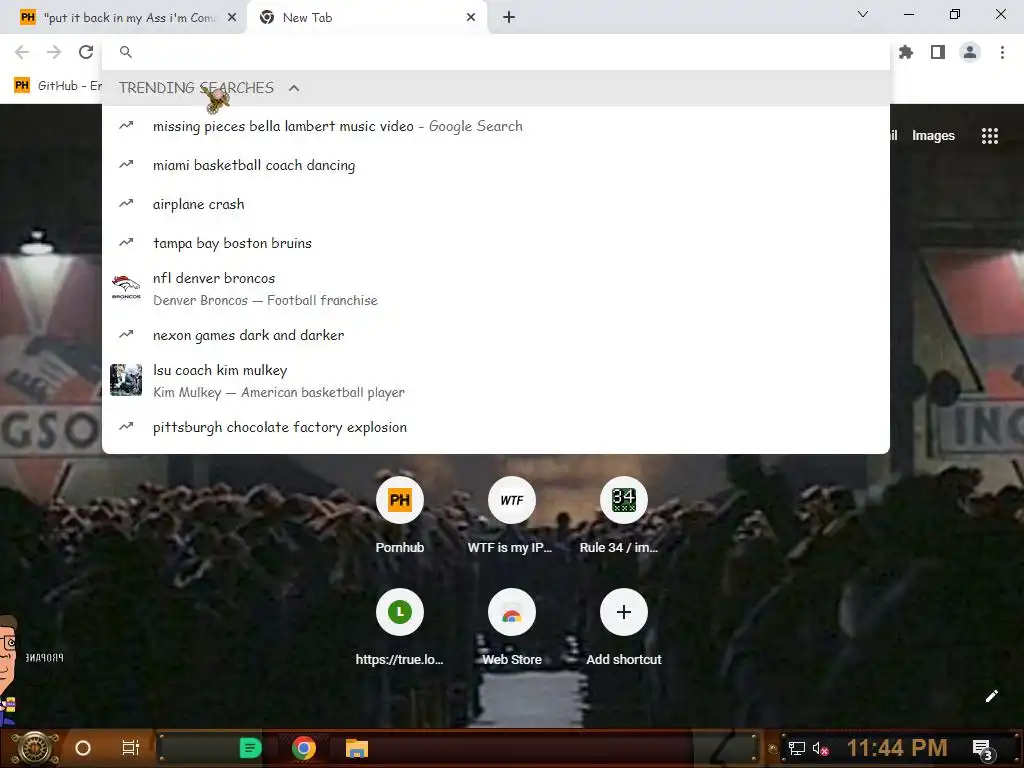Select 'lsu coach kim mulkey' suggestion

tap(496, 381)
